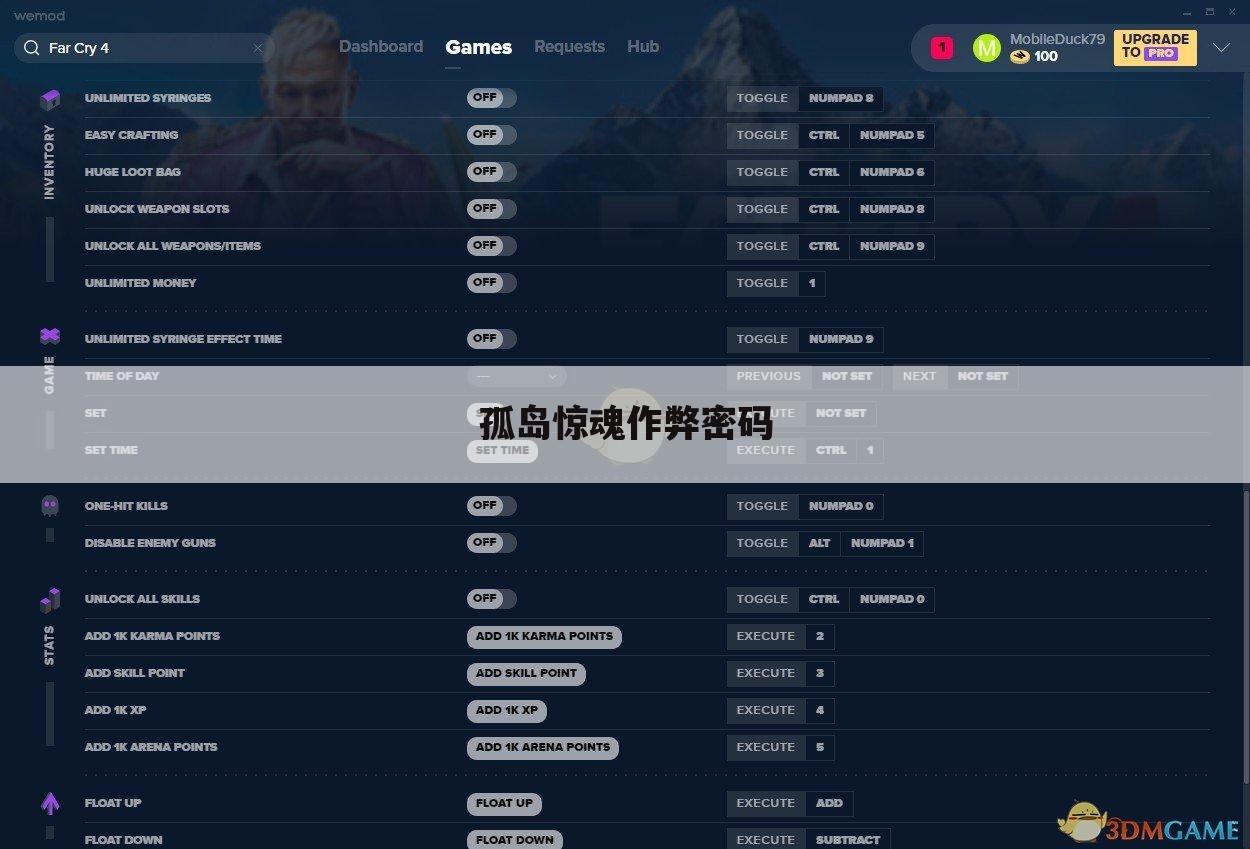This screenshot has width=1250, height=849.
Task: Open the Time of Day dropdown
Action: point(516,376)
